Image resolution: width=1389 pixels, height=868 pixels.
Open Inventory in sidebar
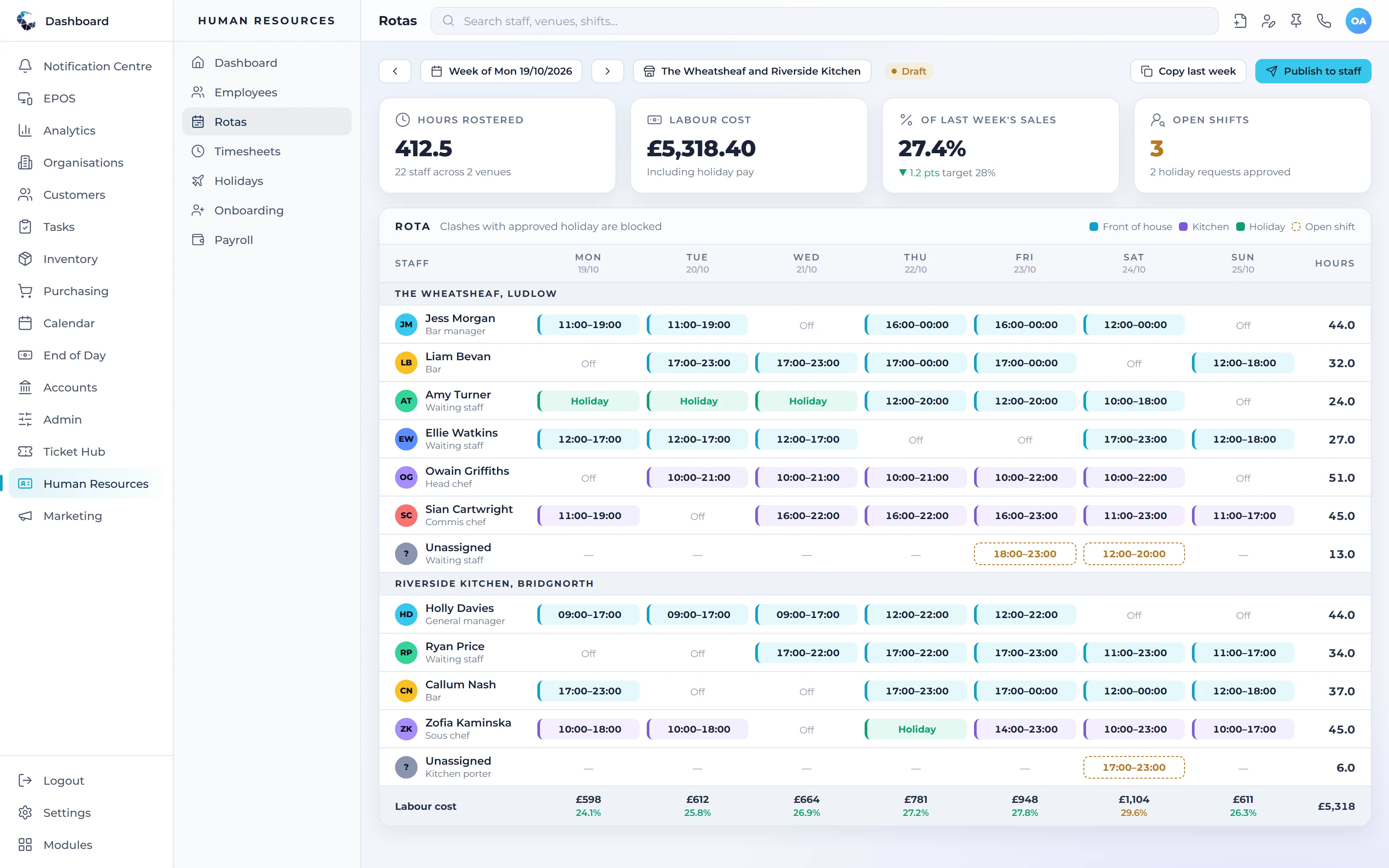[86, 259]
